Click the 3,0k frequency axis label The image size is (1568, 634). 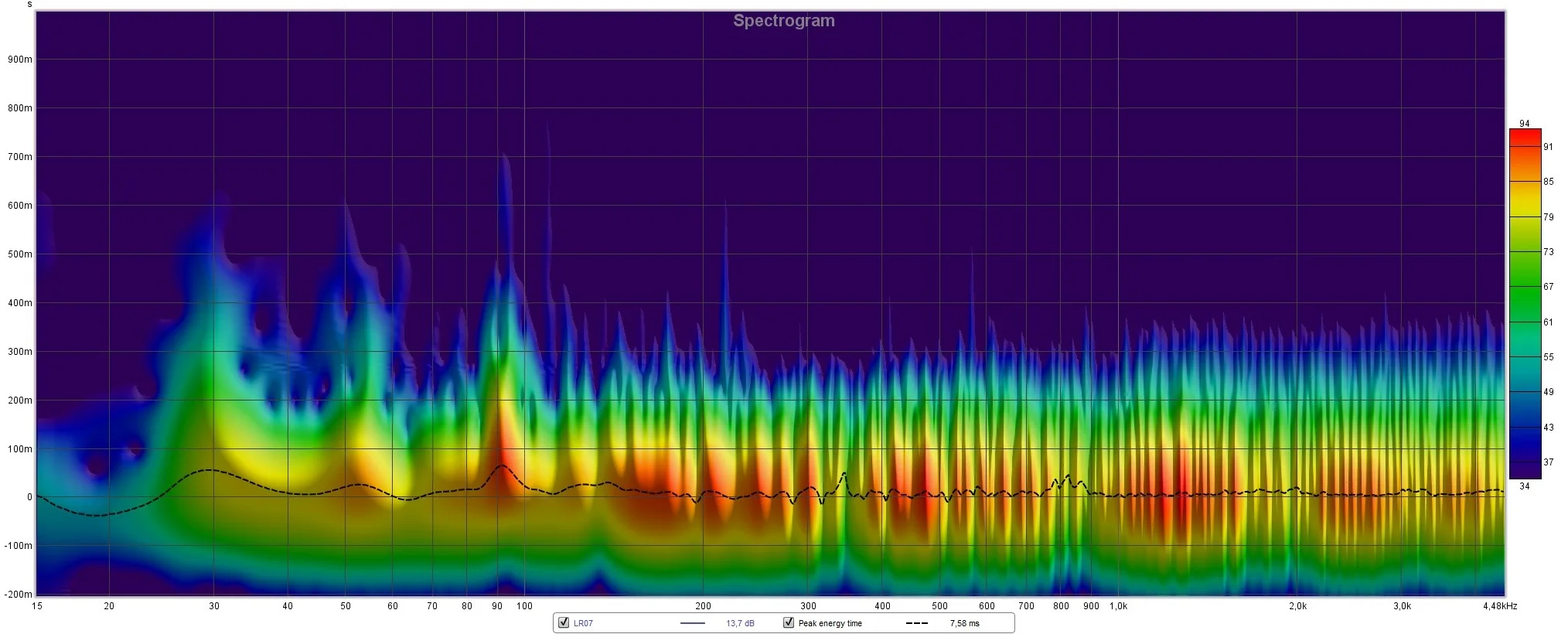pos(1402,606)
